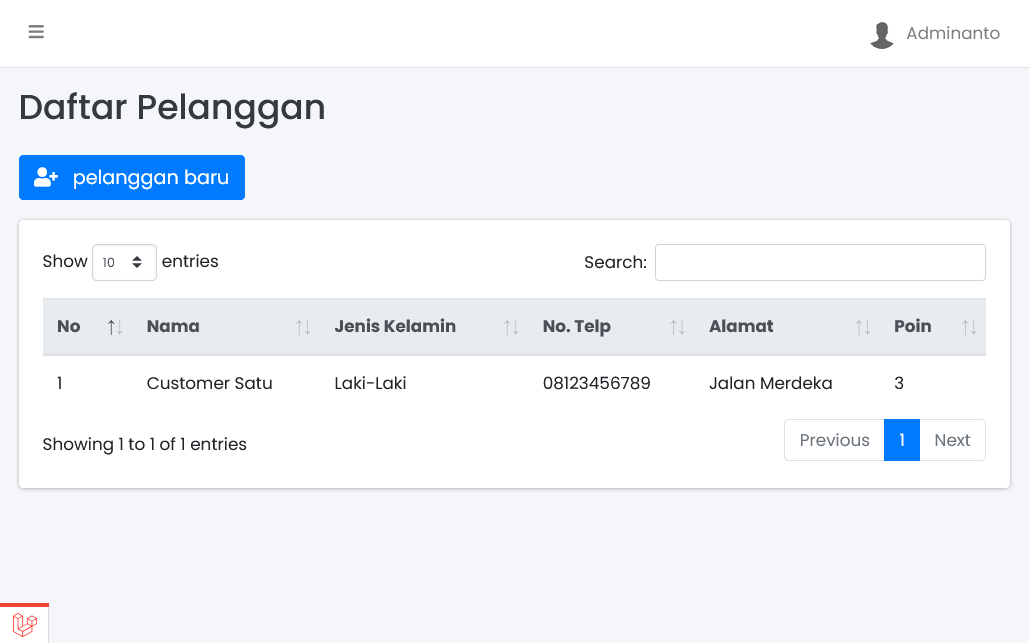Focus the Search input field

coord(820,262)
